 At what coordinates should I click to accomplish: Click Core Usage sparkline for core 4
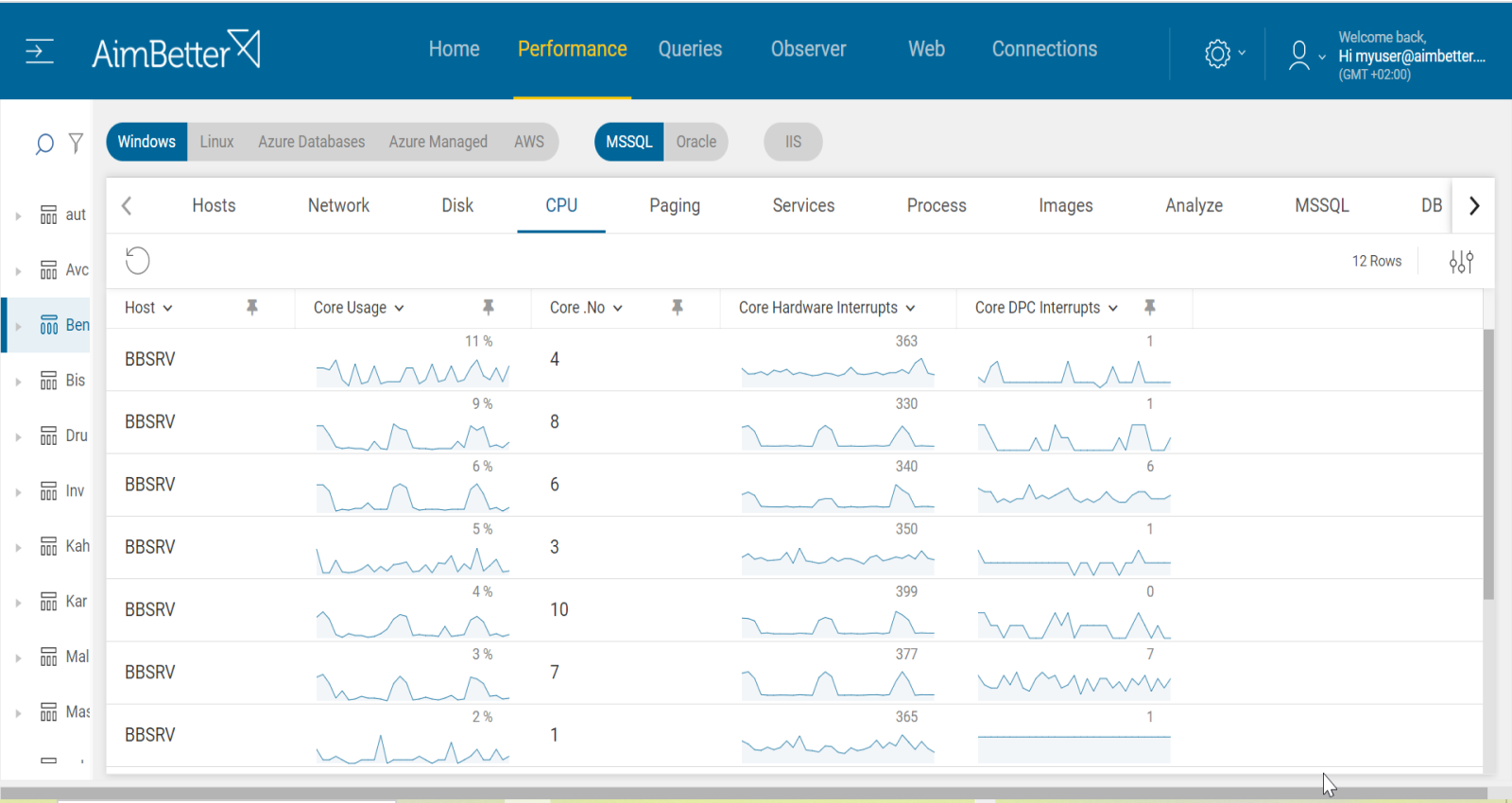click(x=413, y=372)
